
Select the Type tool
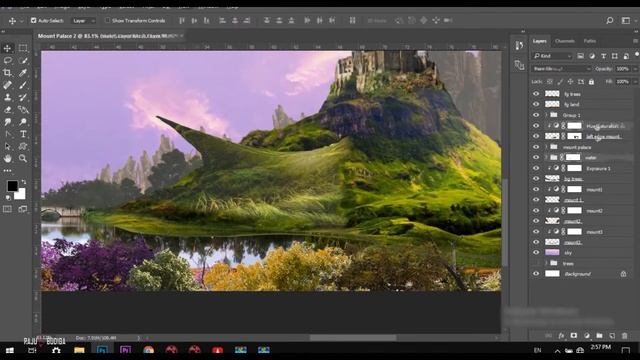pyautogui.click(x=23, y=134)
